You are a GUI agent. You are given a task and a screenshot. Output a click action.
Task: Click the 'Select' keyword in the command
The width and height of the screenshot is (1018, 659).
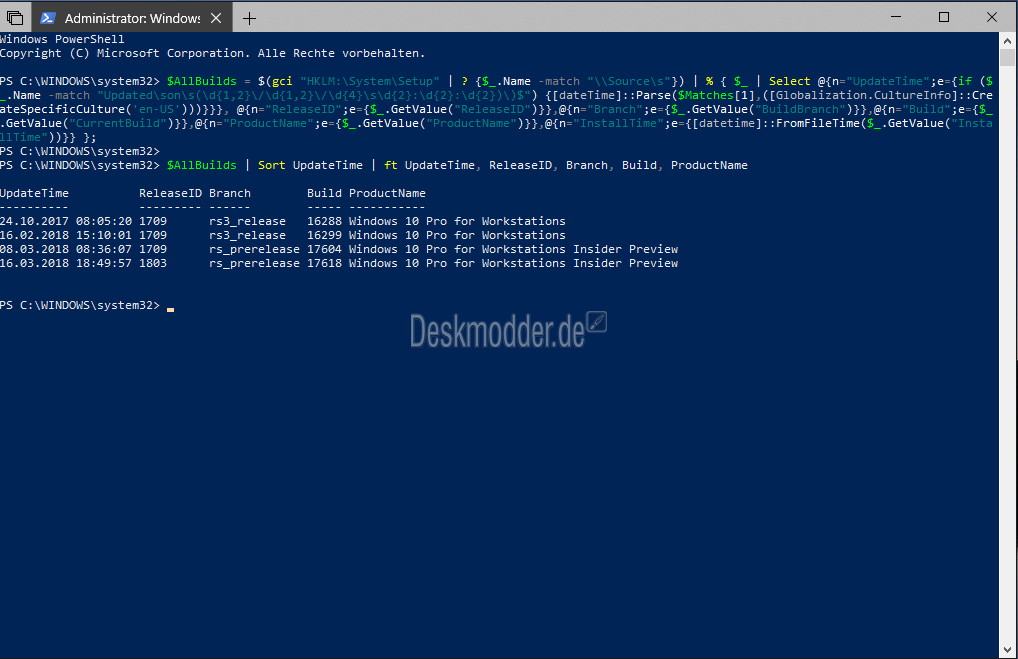pyautogui.click(x=789, y=81)
